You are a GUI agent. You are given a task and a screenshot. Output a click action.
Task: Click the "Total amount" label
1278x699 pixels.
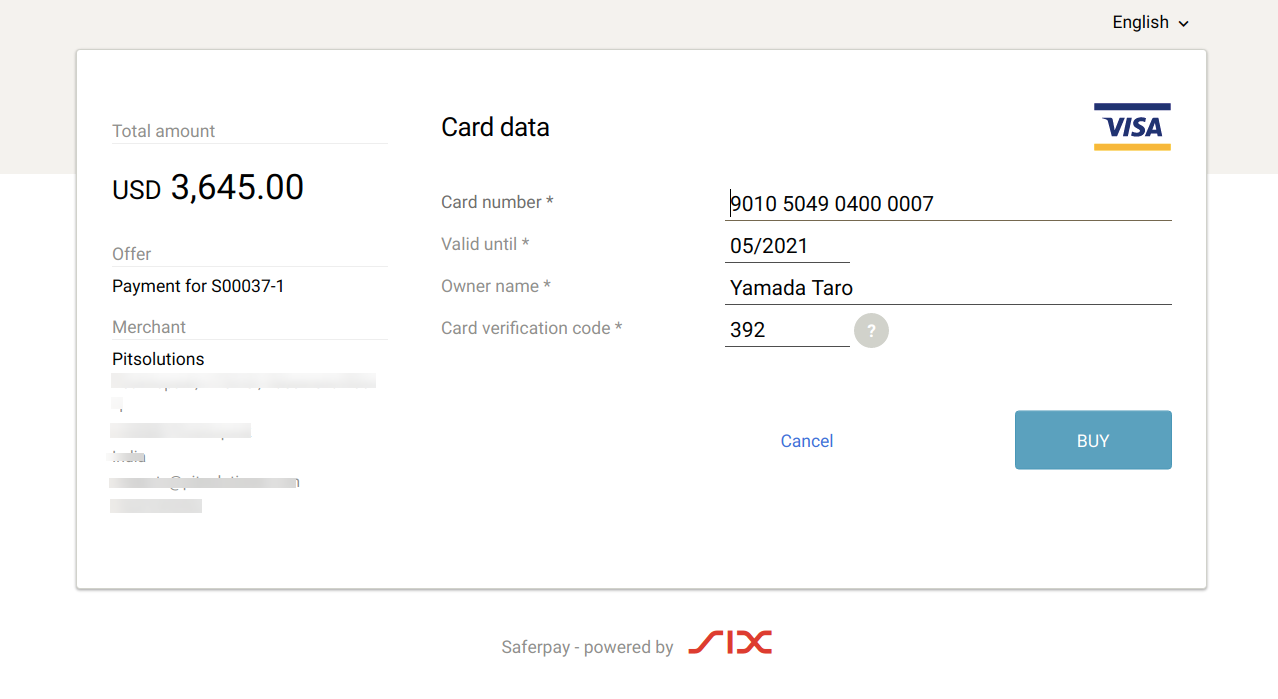click(x=164, y=131)
